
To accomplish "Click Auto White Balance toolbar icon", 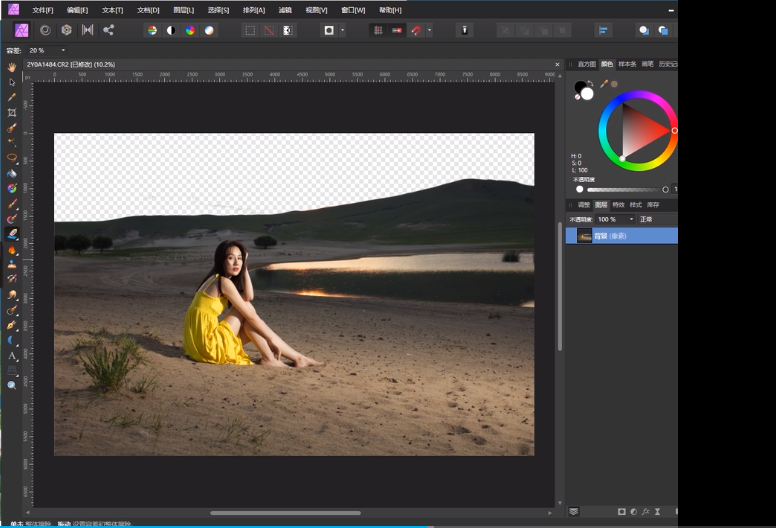I will (x=209, y=30).
